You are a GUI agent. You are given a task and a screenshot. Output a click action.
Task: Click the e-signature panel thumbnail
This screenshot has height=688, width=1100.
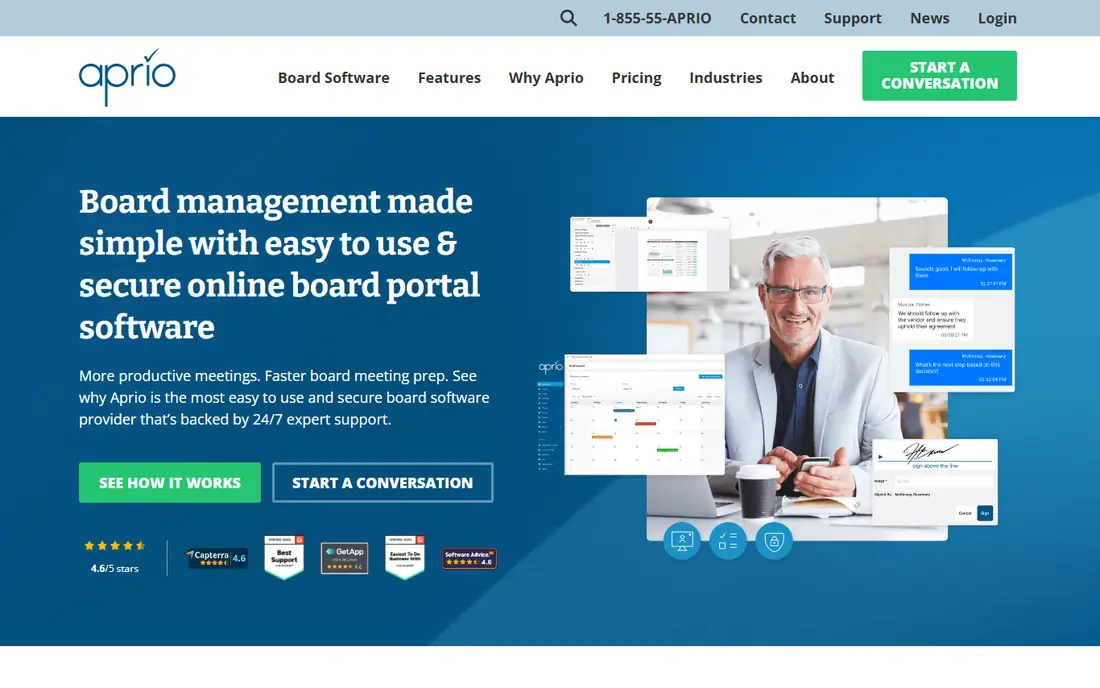click(934, 483)
